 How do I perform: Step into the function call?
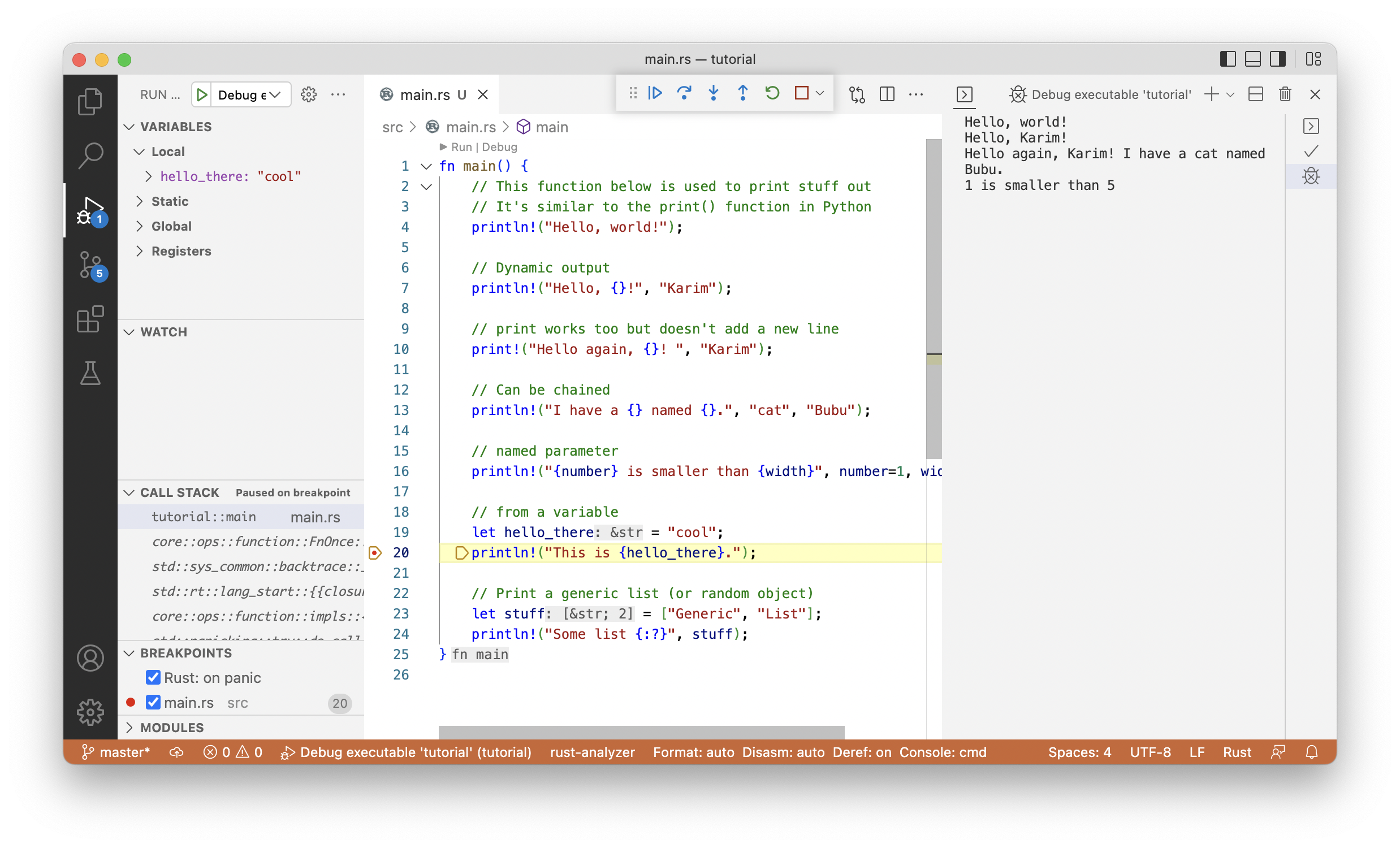point(713,93)
